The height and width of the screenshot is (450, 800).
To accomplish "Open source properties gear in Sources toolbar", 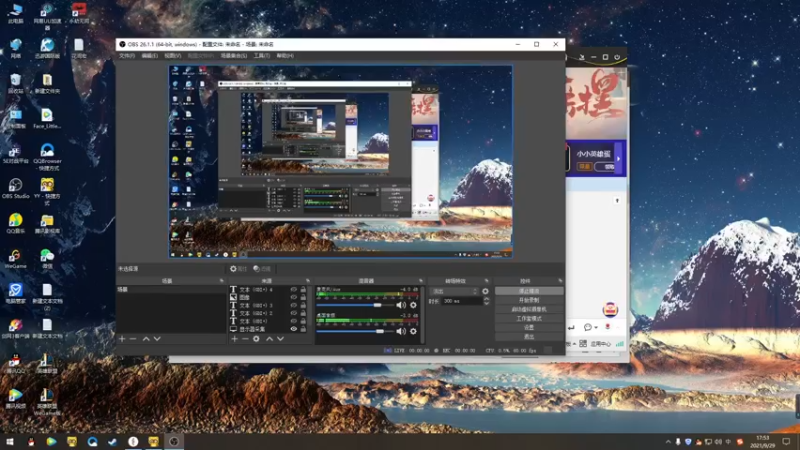I will [256, 339].
